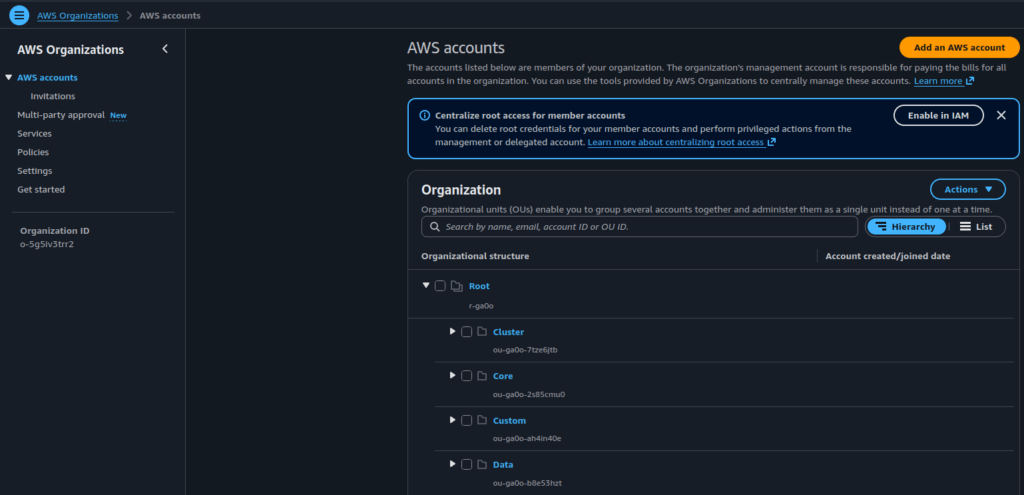Tick the Data OU checkbox

[466, 464]
